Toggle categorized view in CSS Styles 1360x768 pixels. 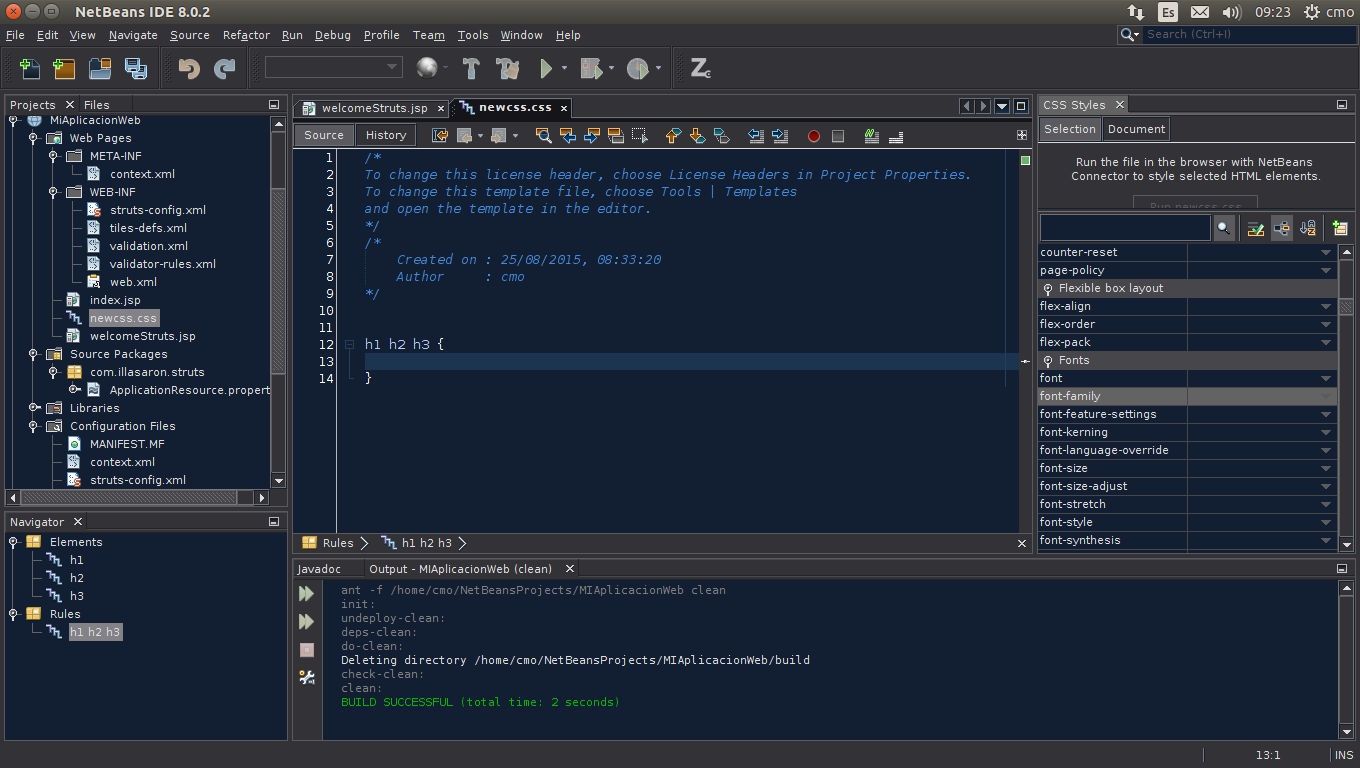[1282, 228]
